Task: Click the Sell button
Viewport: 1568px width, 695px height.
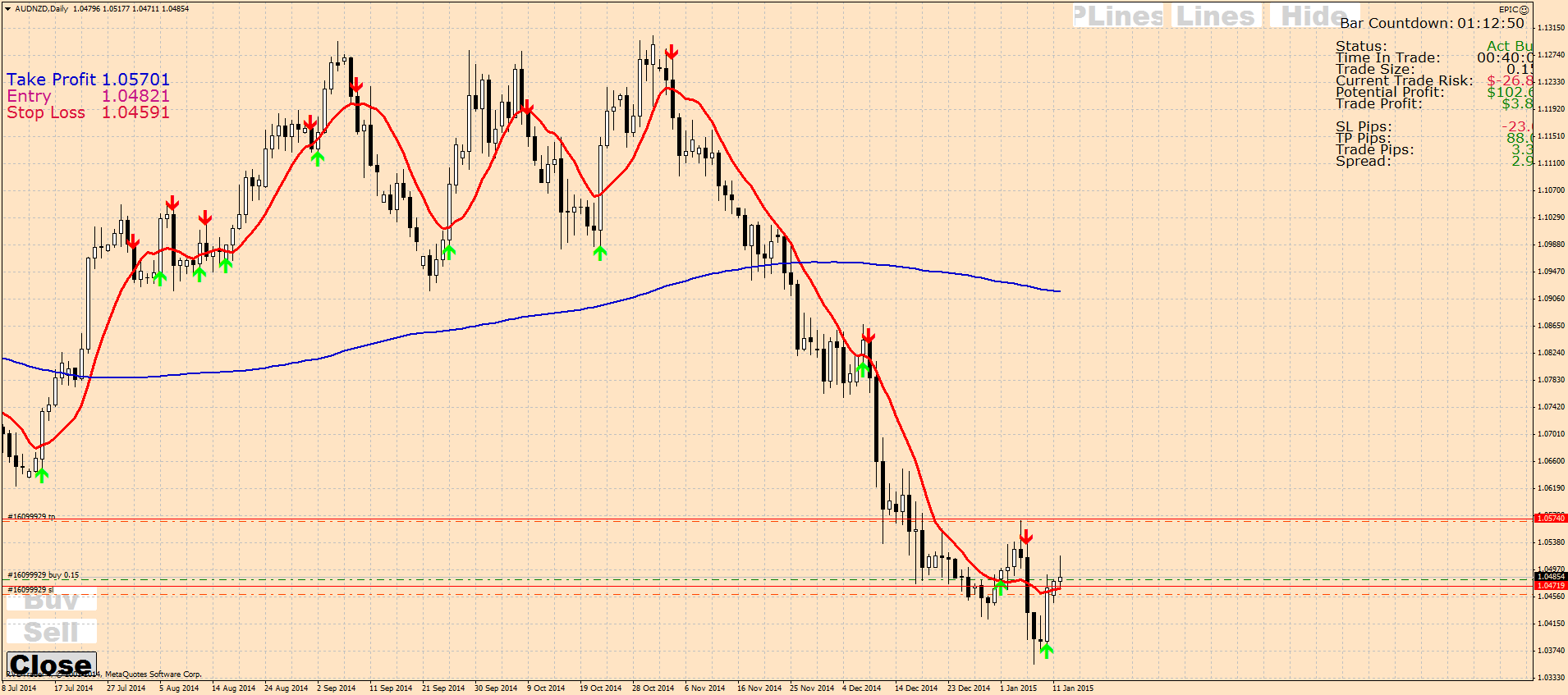Action: (52, 632)
